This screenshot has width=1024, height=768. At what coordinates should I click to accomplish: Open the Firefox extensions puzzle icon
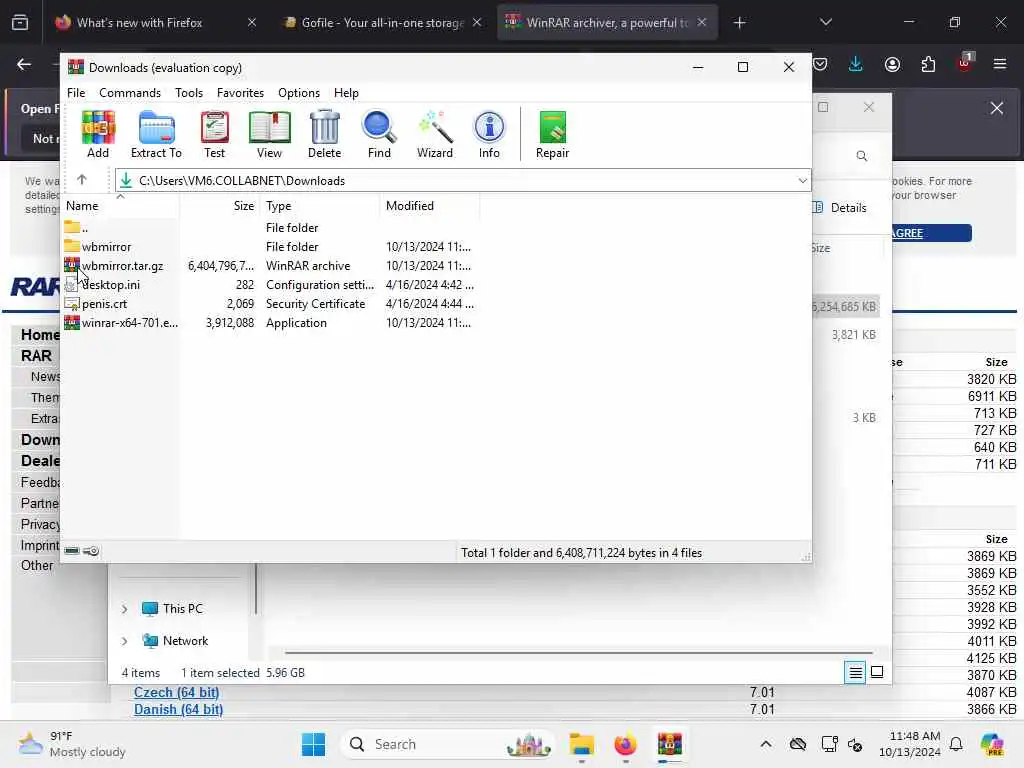click(x=928, y=64)
